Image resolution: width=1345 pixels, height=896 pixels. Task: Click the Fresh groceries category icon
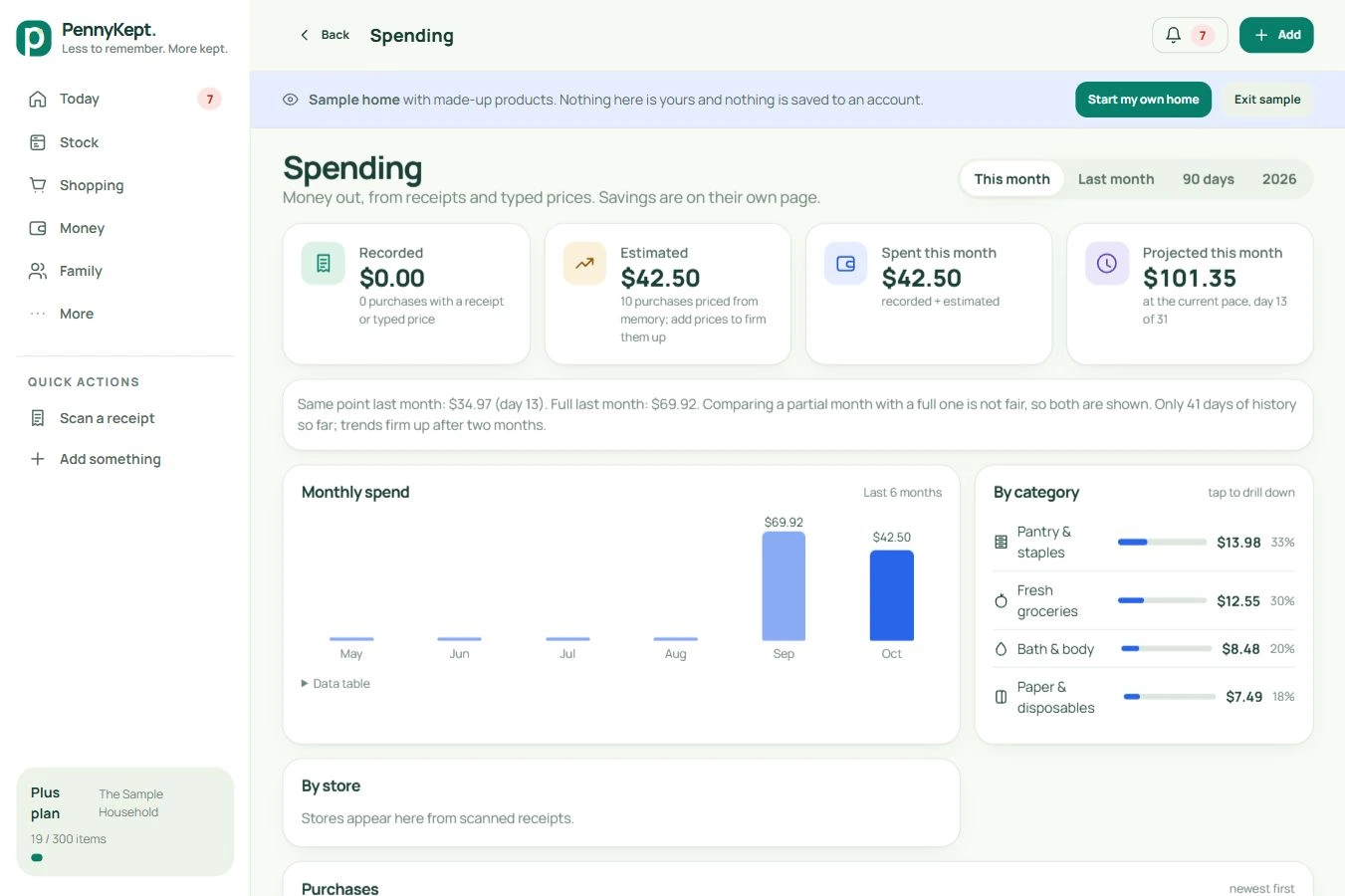point(1002,601)
